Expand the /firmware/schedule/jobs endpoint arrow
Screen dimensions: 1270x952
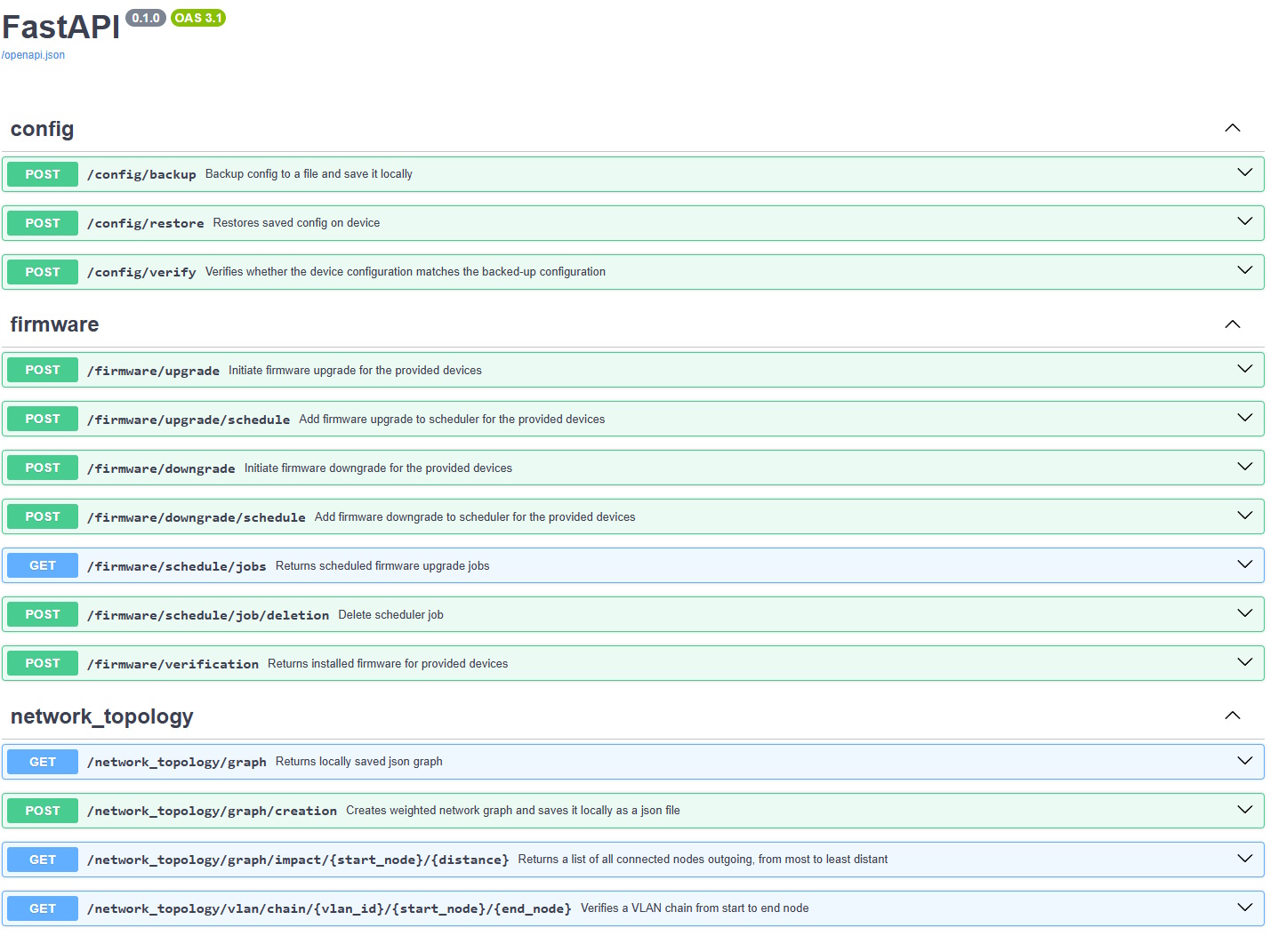click(1245, 564)
